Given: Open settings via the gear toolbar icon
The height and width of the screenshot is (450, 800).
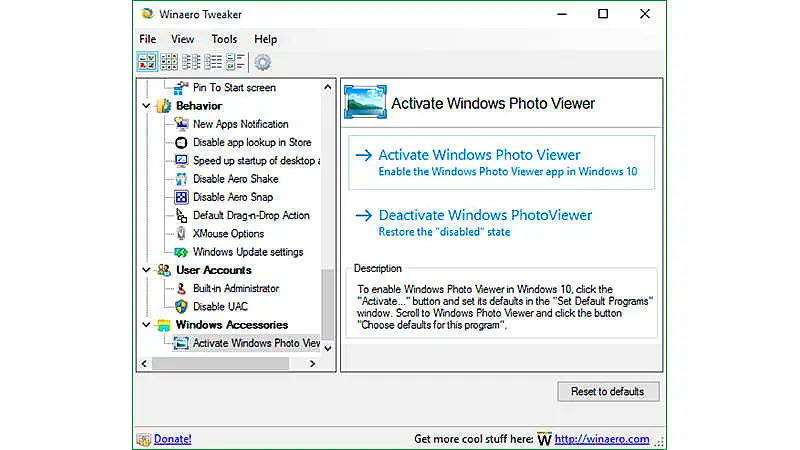Looking at the screenshot, I should (263, 62).
